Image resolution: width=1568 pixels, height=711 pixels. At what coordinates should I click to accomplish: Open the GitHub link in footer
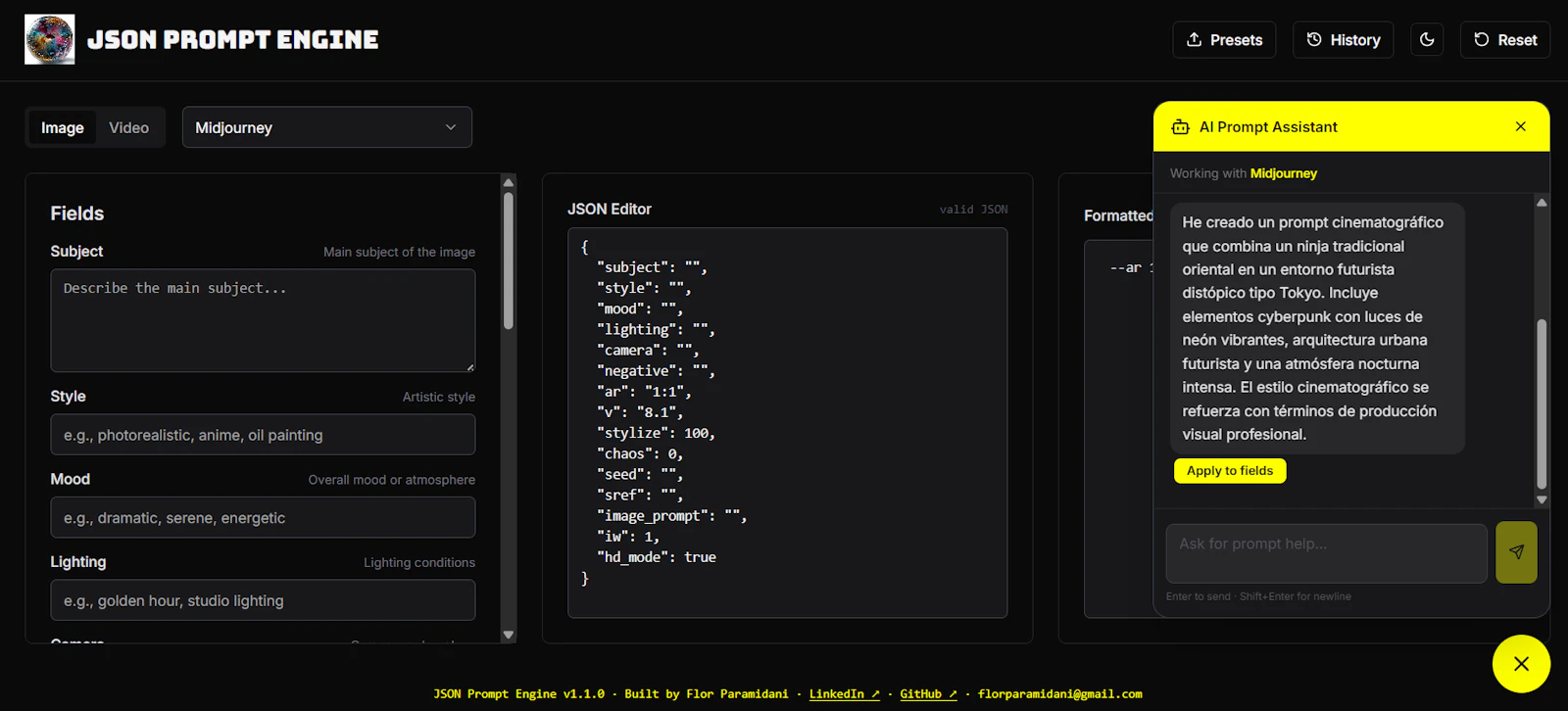(x=928, y=694)
